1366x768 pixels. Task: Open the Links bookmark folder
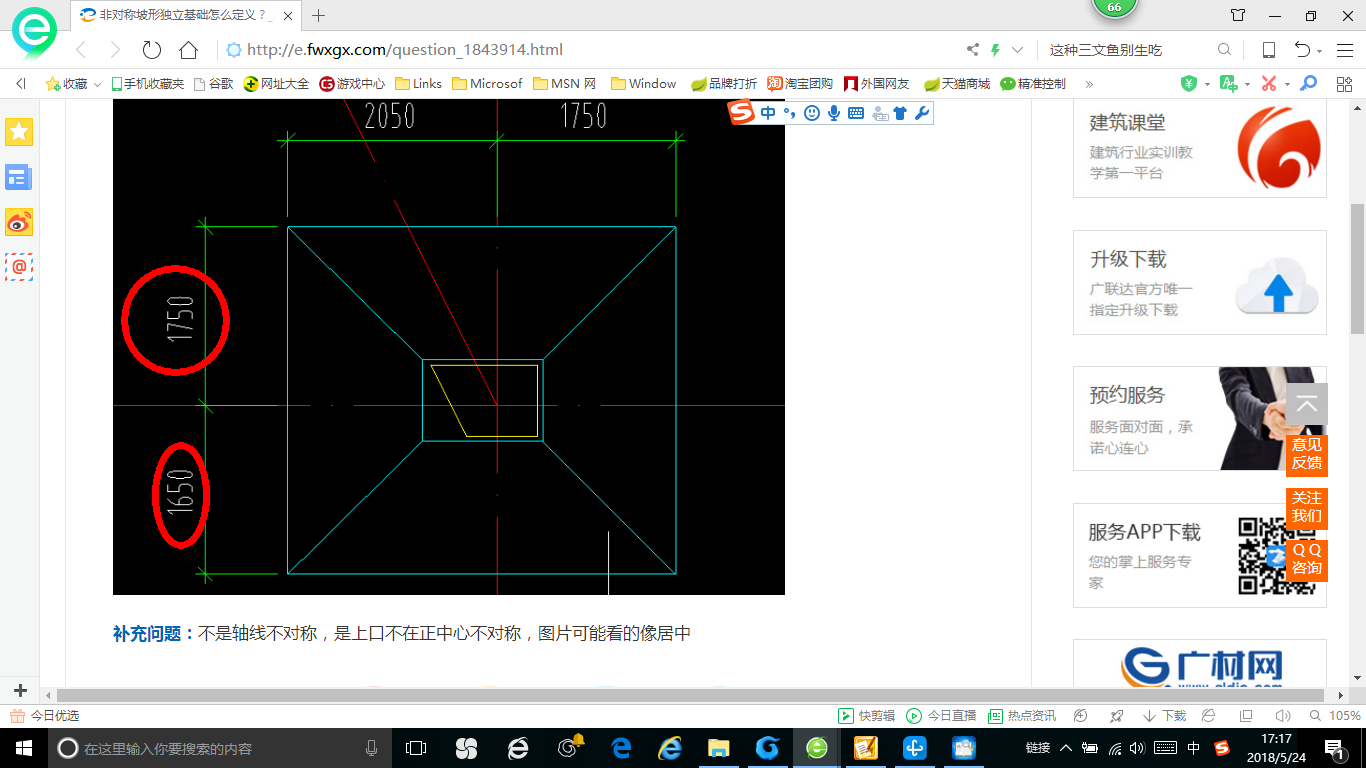pos(419,84)
